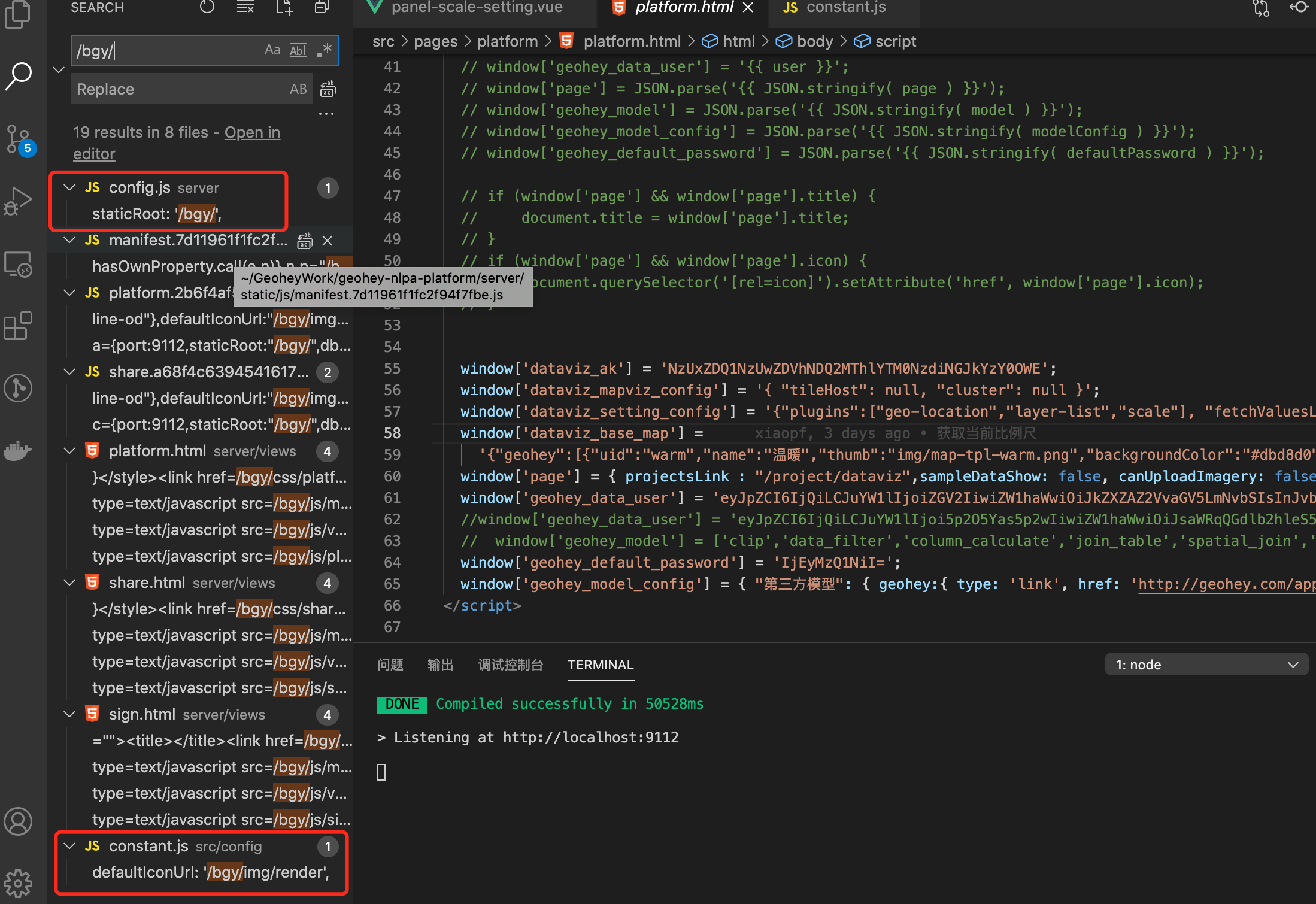This screenshot has height=904, width=1316.
Task: Toggle Match Whole Word in search box
Action: tap(298, 50)
